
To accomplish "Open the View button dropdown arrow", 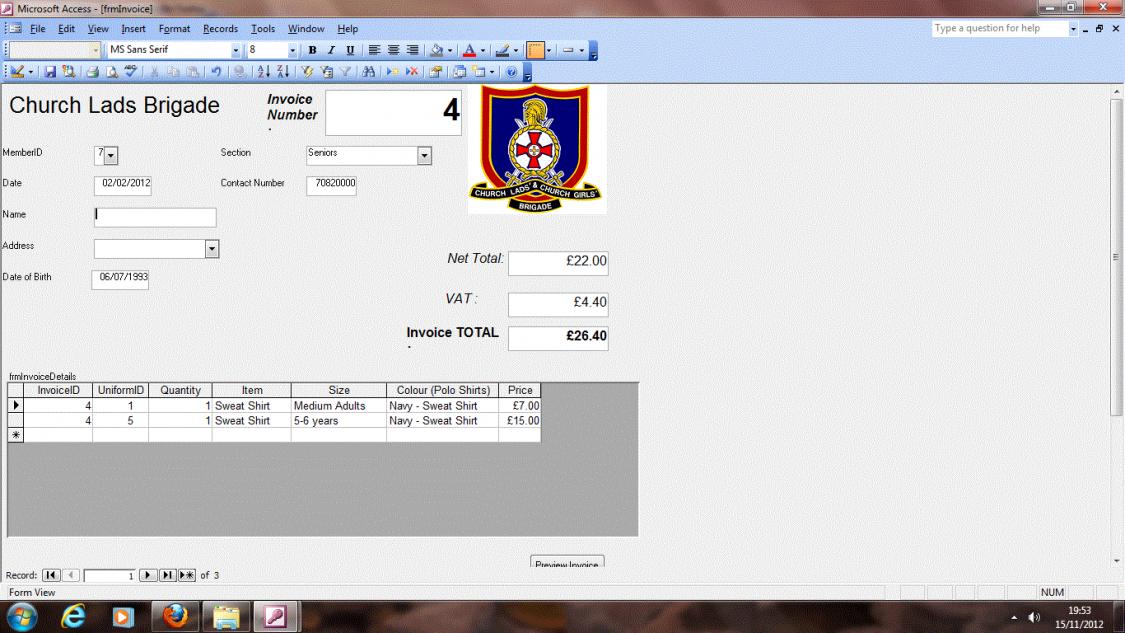I will pos(31,72).
